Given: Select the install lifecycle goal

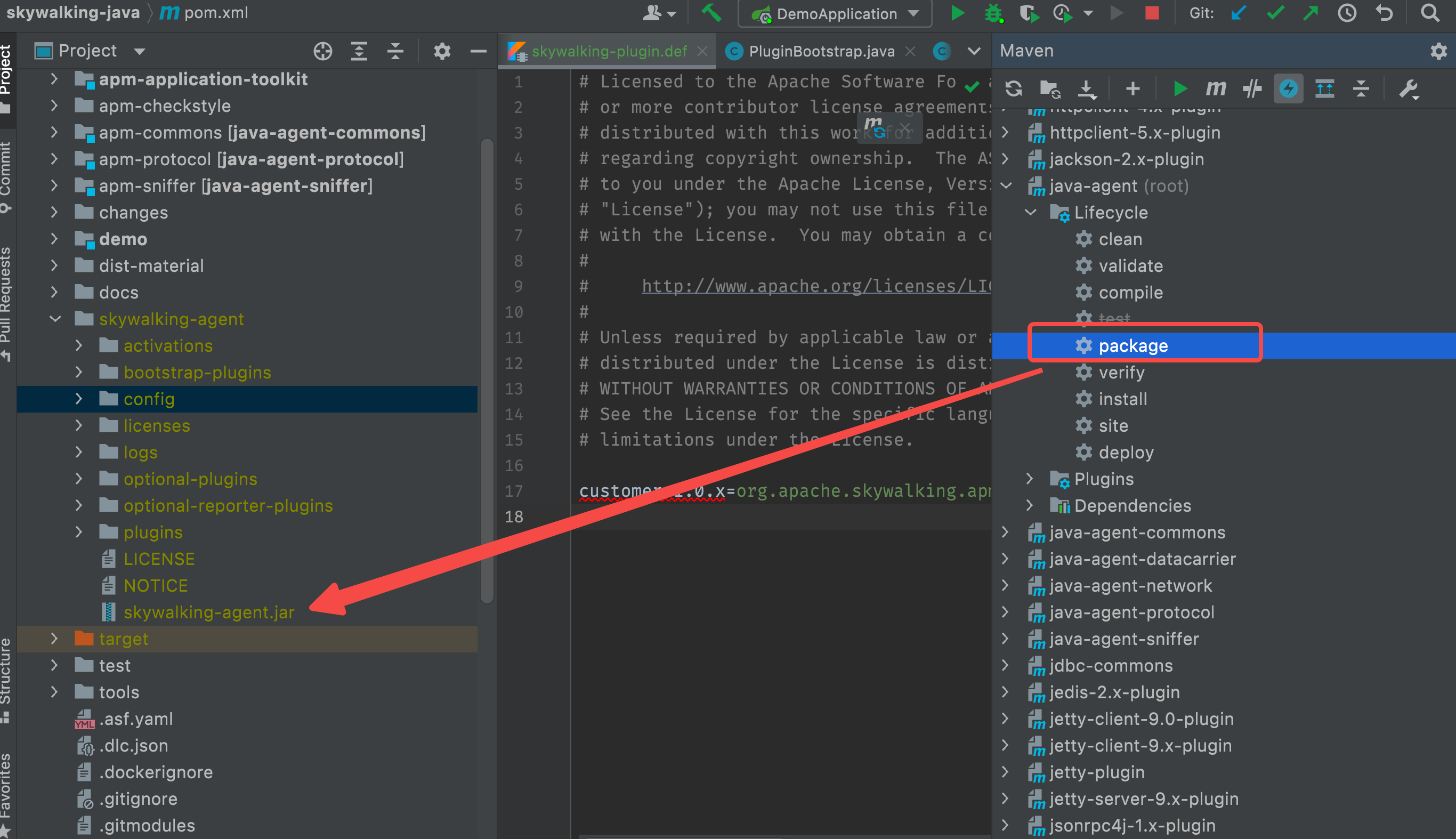Looking at the screenshot, I should [1122, 399].
